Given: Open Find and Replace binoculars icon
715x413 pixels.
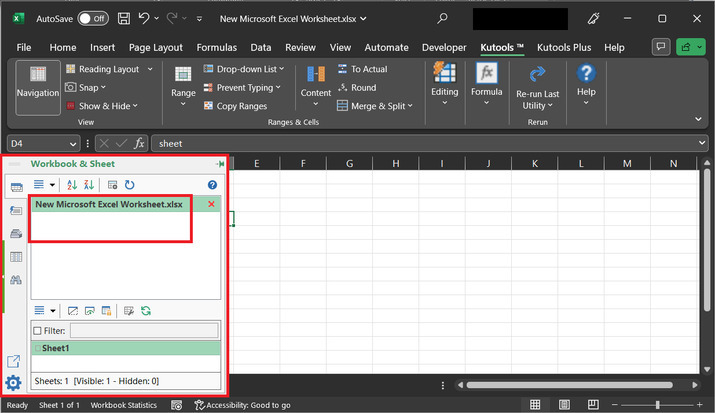Looking at the screenshot, I should point(16,280).
